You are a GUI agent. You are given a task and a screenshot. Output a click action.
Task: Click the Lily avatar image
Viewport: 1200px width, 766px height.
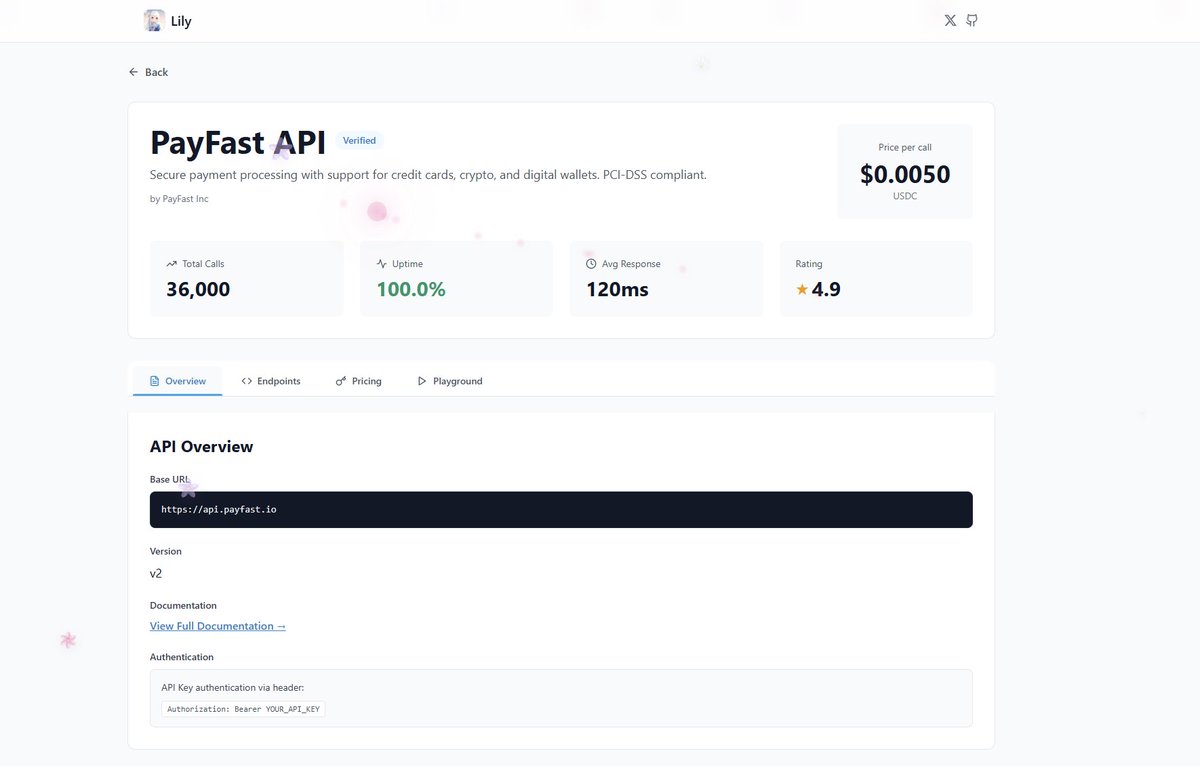(x=154, y=21)
